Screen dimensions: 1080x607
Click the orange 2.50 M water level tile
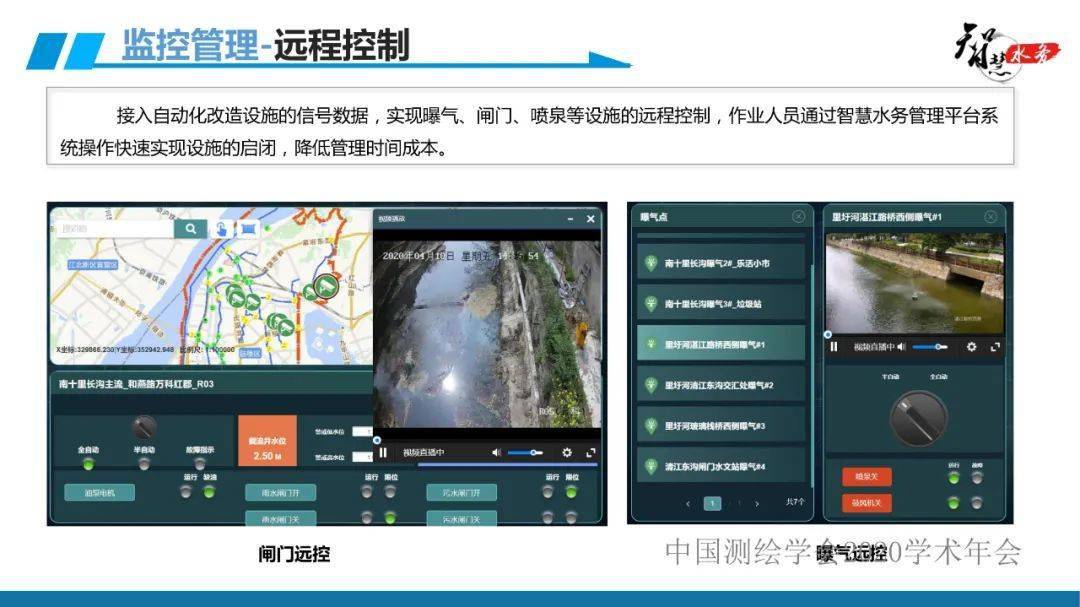pos(267,441)
